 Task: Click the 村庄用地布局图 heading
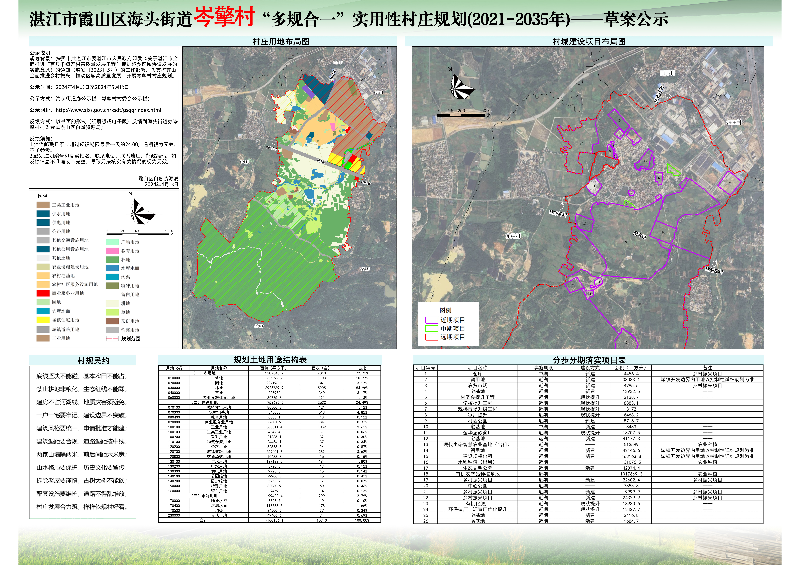click(281, 41)
